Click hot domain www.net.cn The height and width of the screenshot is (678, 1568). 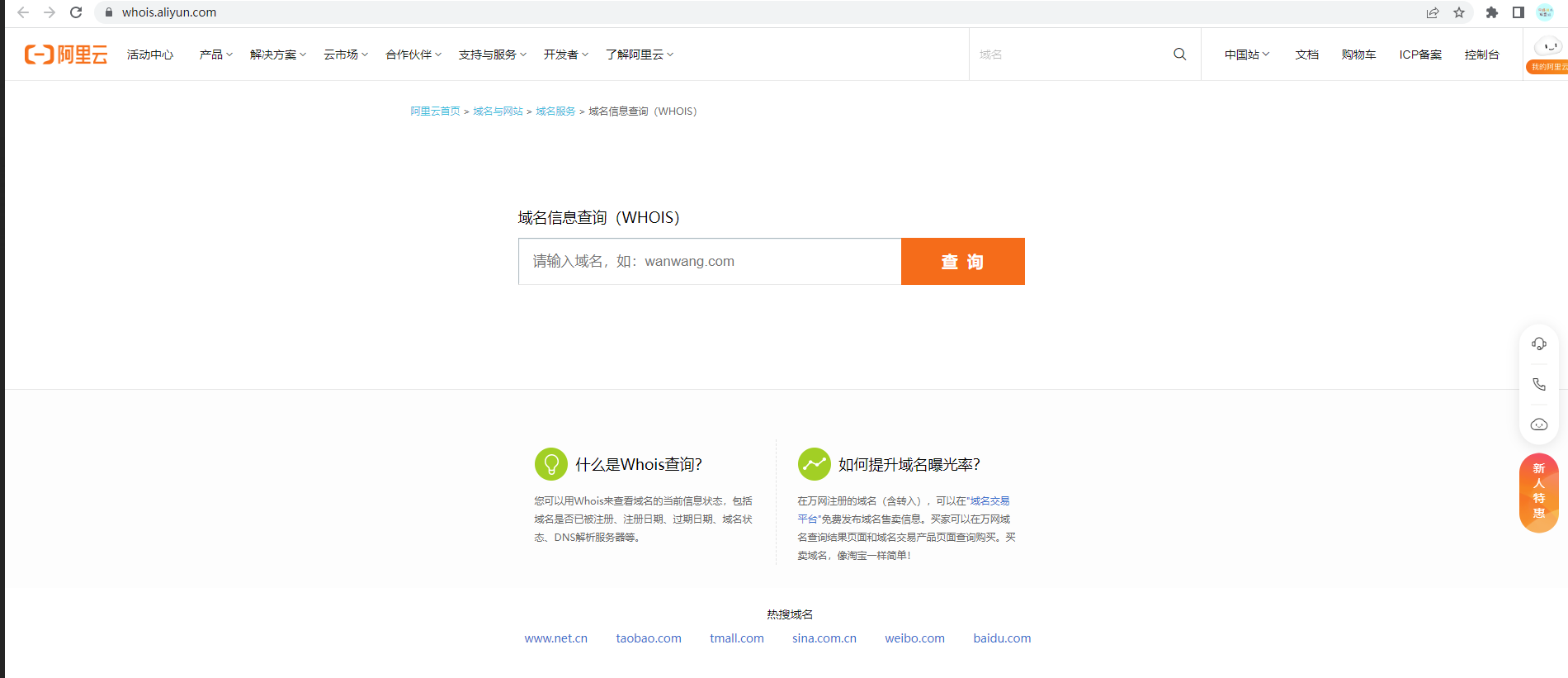click(556, 638)
